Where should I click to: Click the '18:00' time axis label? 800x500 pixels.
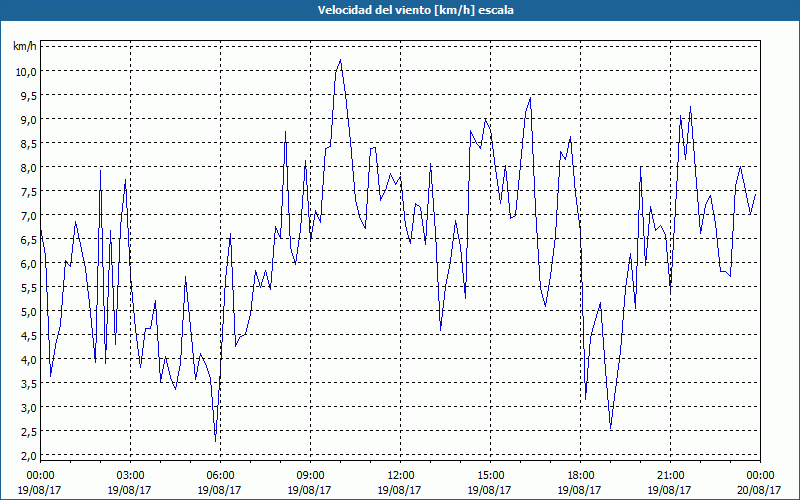point(581,476)
